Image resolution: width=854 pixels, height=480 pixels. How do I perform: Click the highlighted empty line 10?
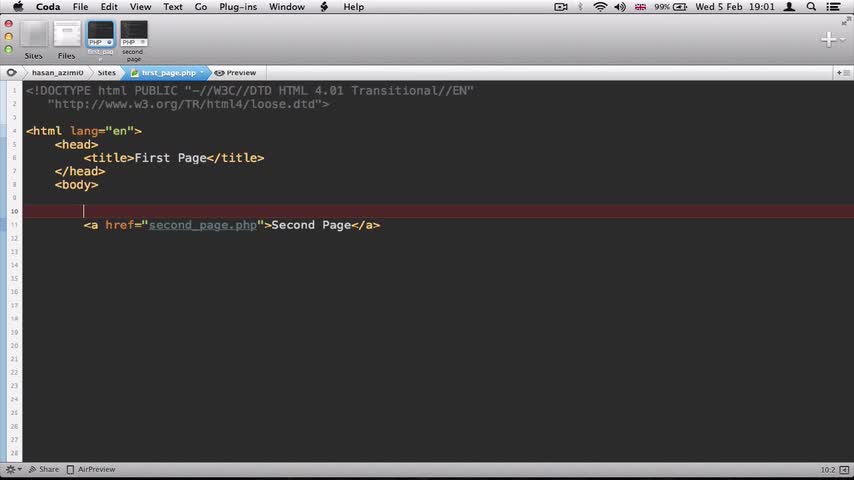pyautogui.click(x=438, y=211)
